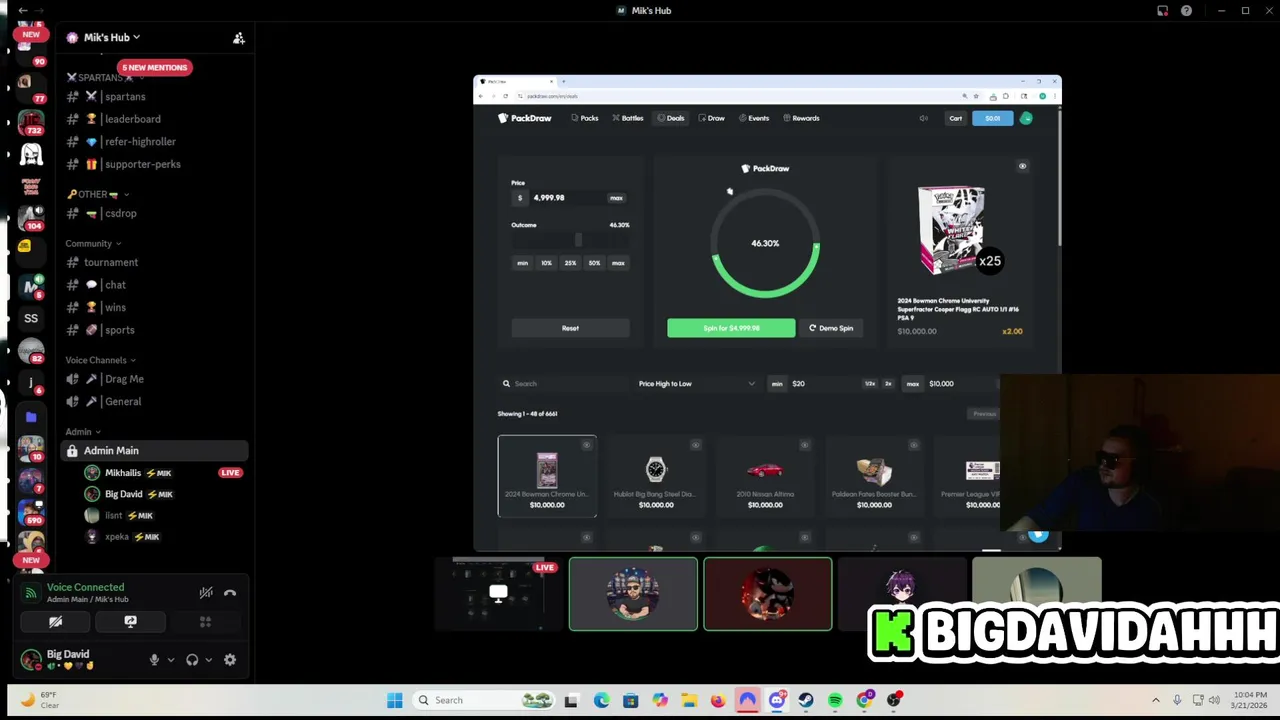Click Spotify icon in taskbar
This screenshot has width=1280, height=720.
pyautogui.click(x=835, y=700)
